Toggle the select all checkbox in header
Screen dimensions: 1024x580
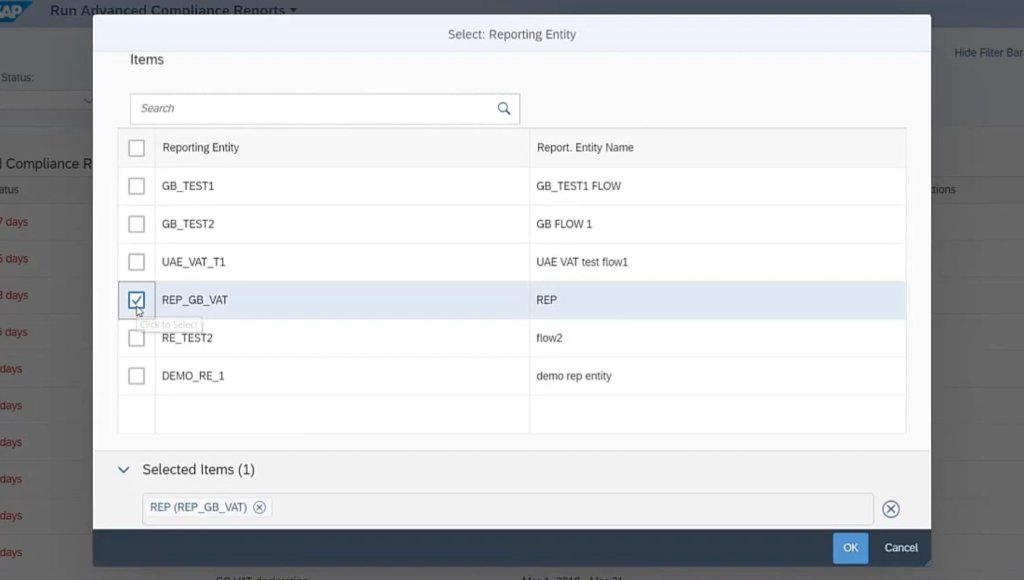[137, 148]
